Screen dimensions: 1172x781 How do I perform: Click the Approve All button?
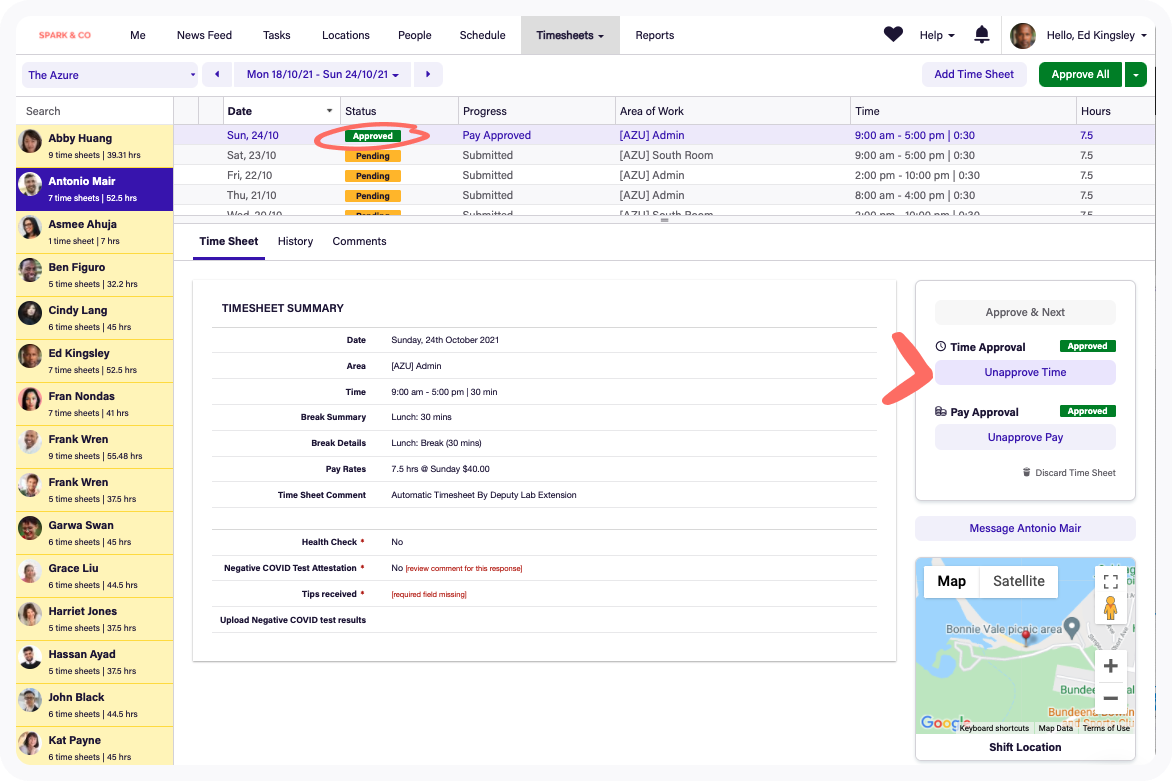(x=1080, y=74)
